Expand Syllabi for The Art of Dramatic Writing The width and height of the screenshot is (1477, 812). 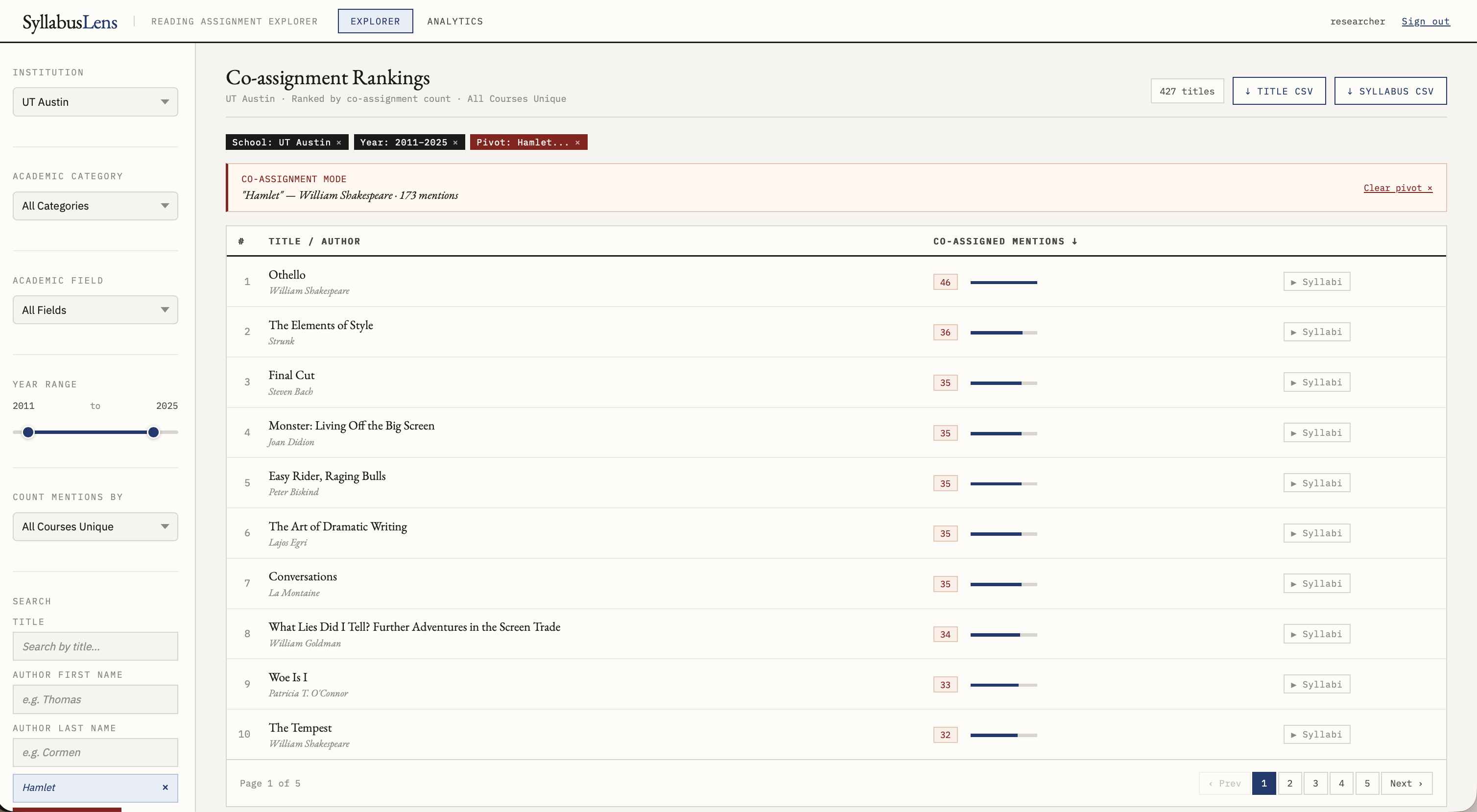point(1316,533)
